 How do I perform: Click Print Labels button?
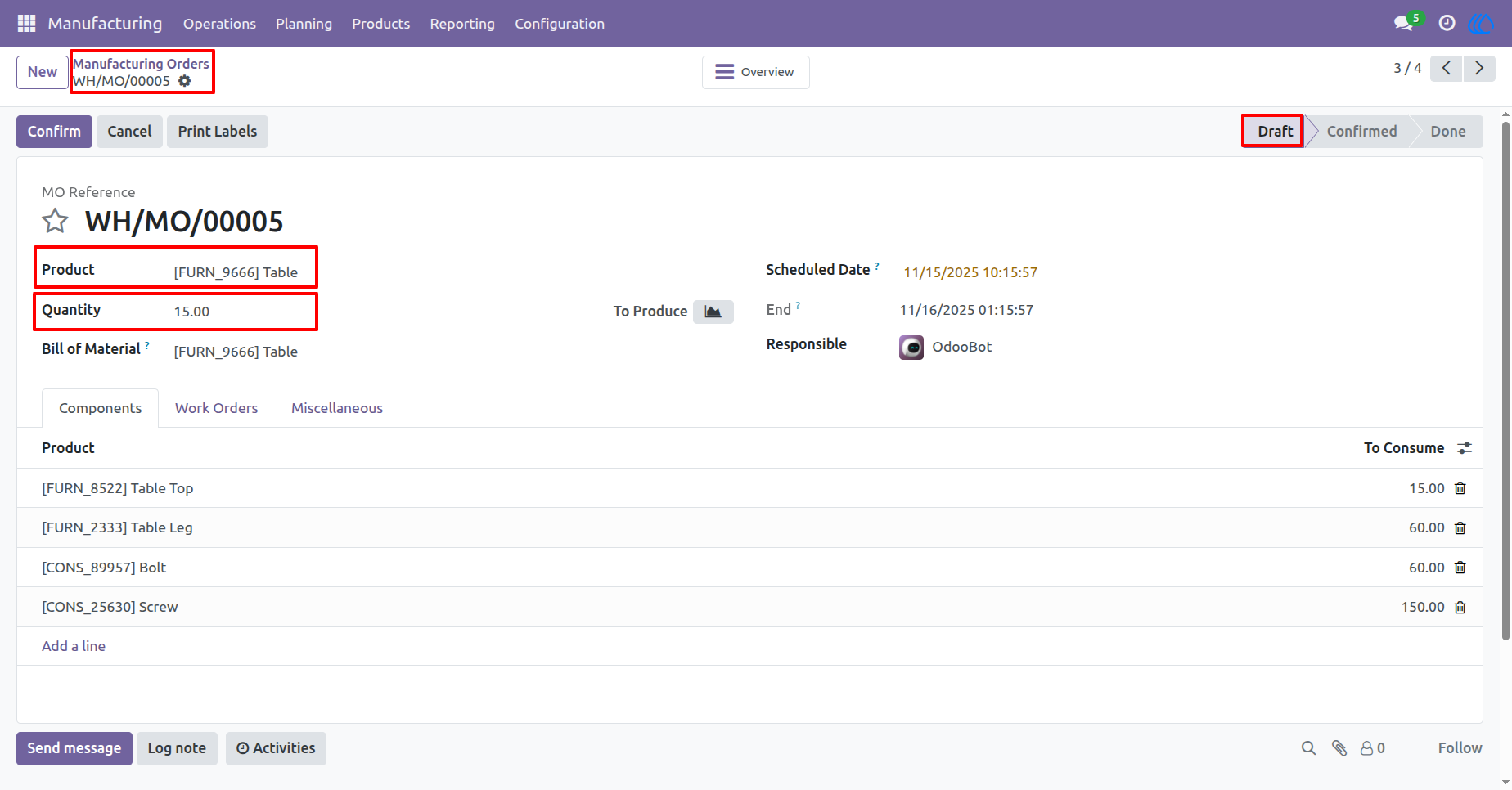(218, 132)
